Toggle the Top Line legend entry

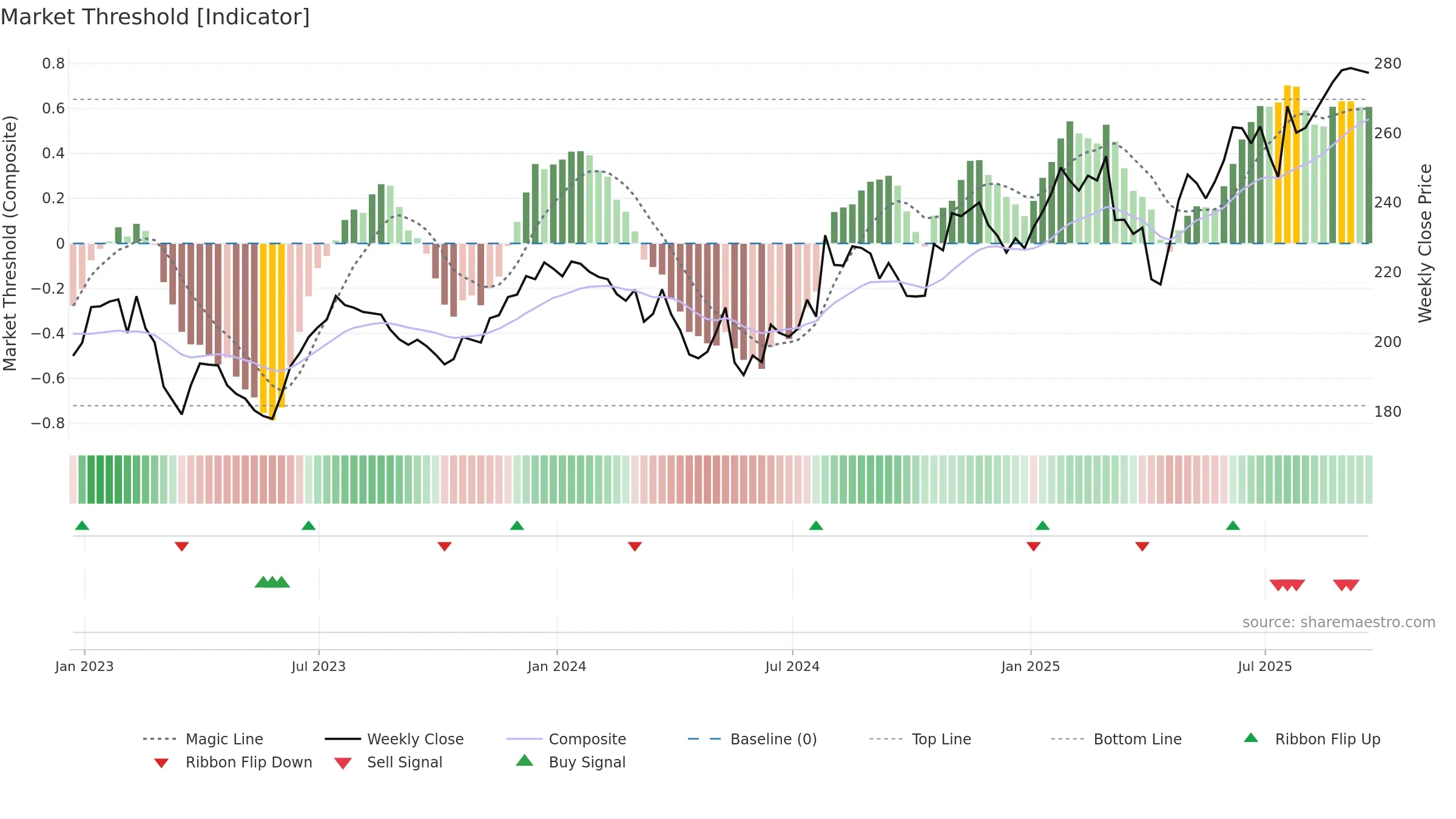(x=920, y=739)
